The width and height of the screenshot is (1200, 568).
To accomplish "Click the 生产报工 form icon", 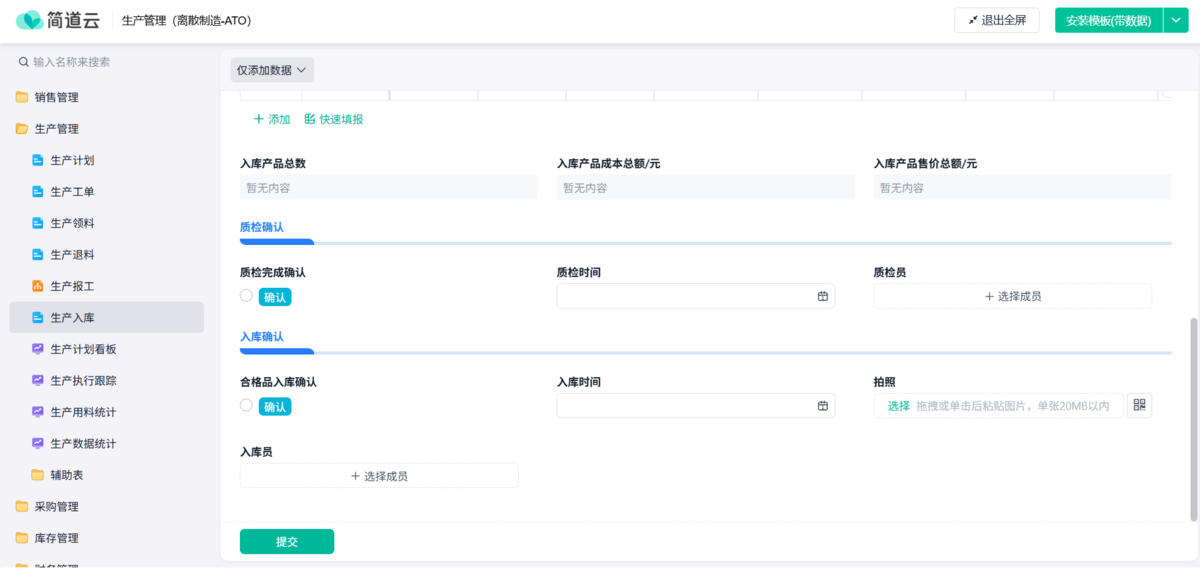I will [38, 286].
